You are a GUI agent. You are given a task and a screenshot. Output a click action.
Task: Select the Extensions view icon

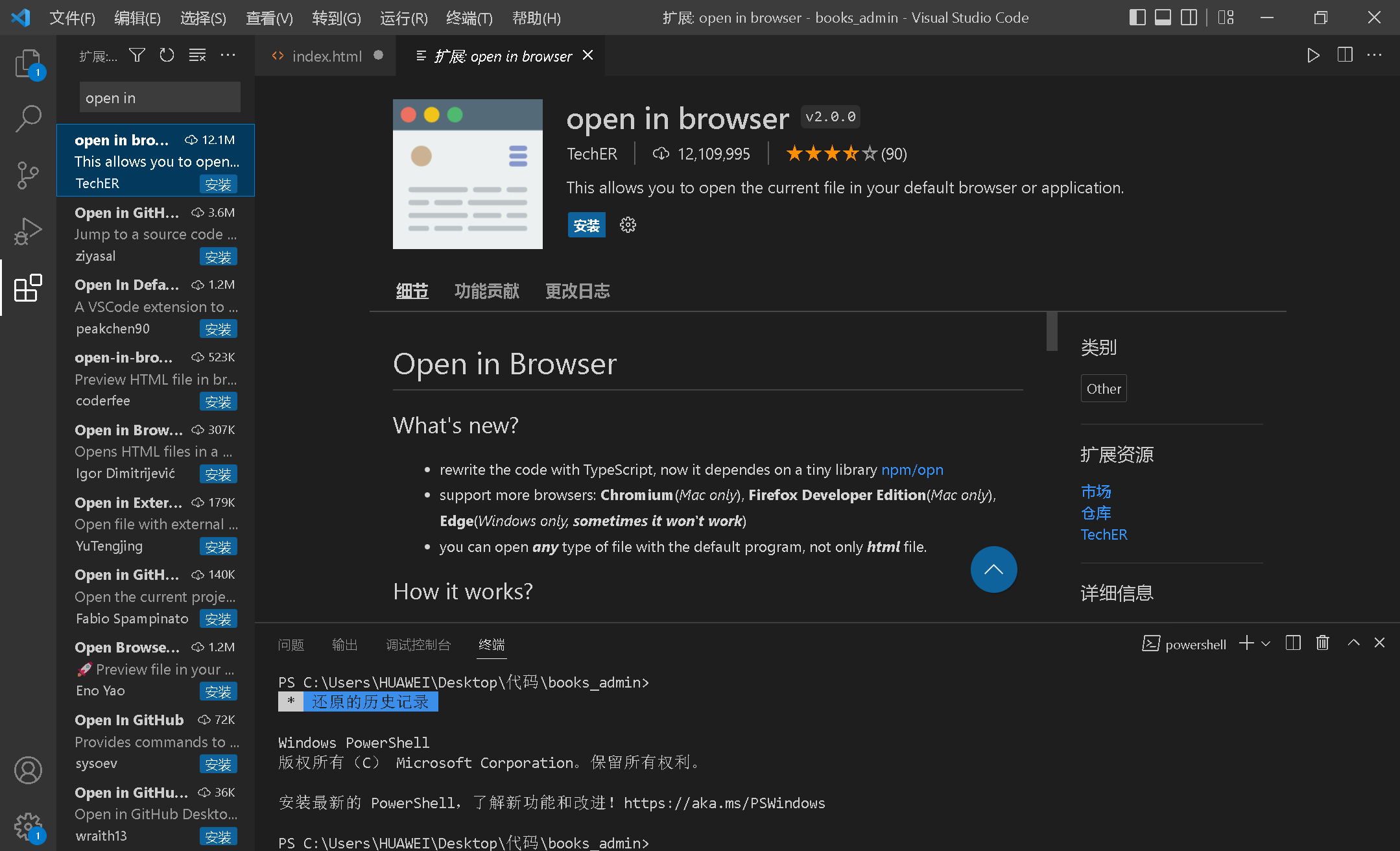[x=28, y=287]
